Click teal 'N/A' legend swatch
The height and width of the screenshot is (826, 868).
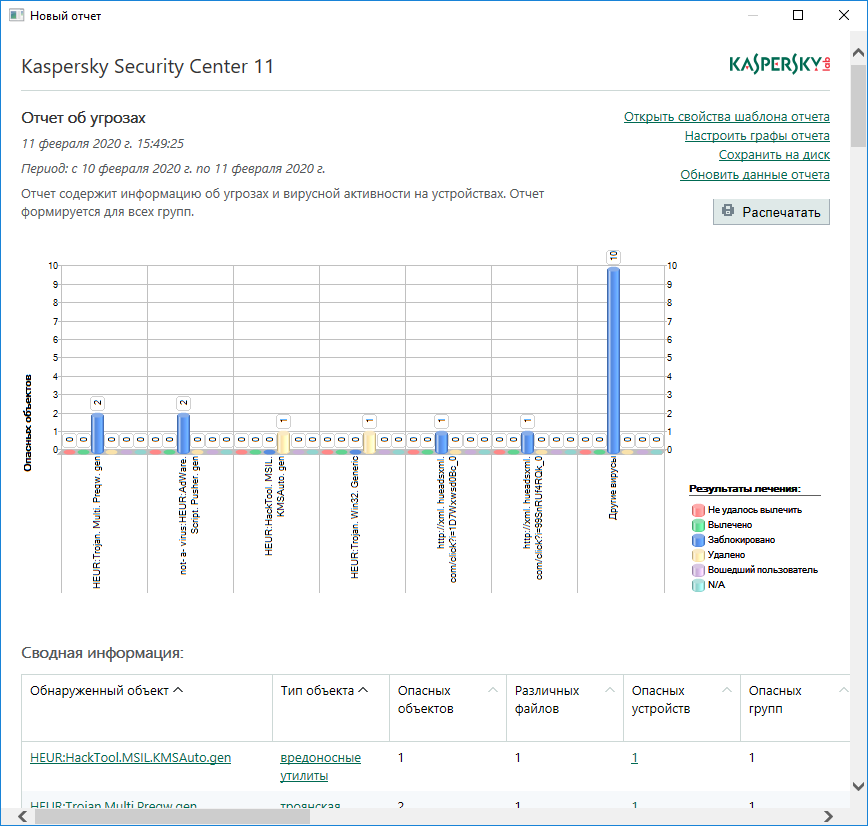tap(698, 585)
